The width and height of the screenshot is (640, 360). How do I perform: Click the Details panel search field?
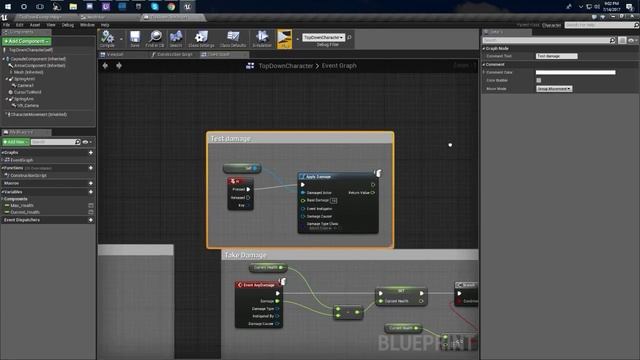point(549,40)
